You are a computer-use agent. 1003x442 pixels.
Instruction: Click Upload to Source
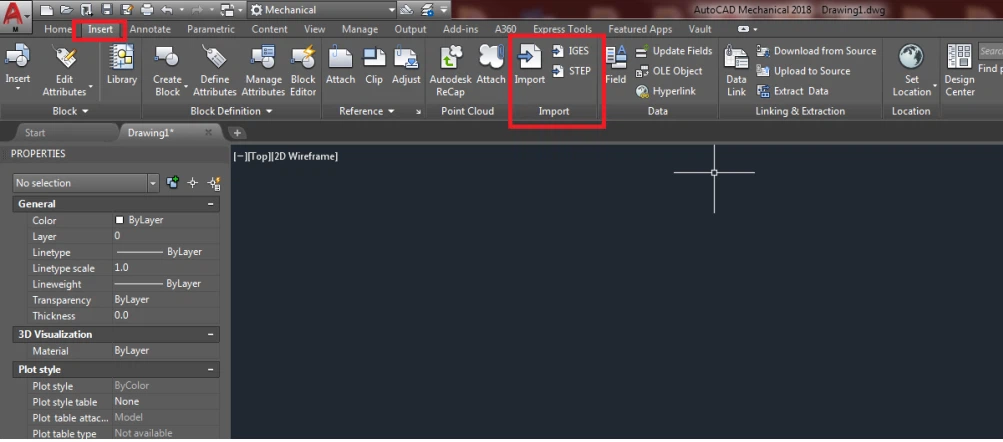click(803, 71)
